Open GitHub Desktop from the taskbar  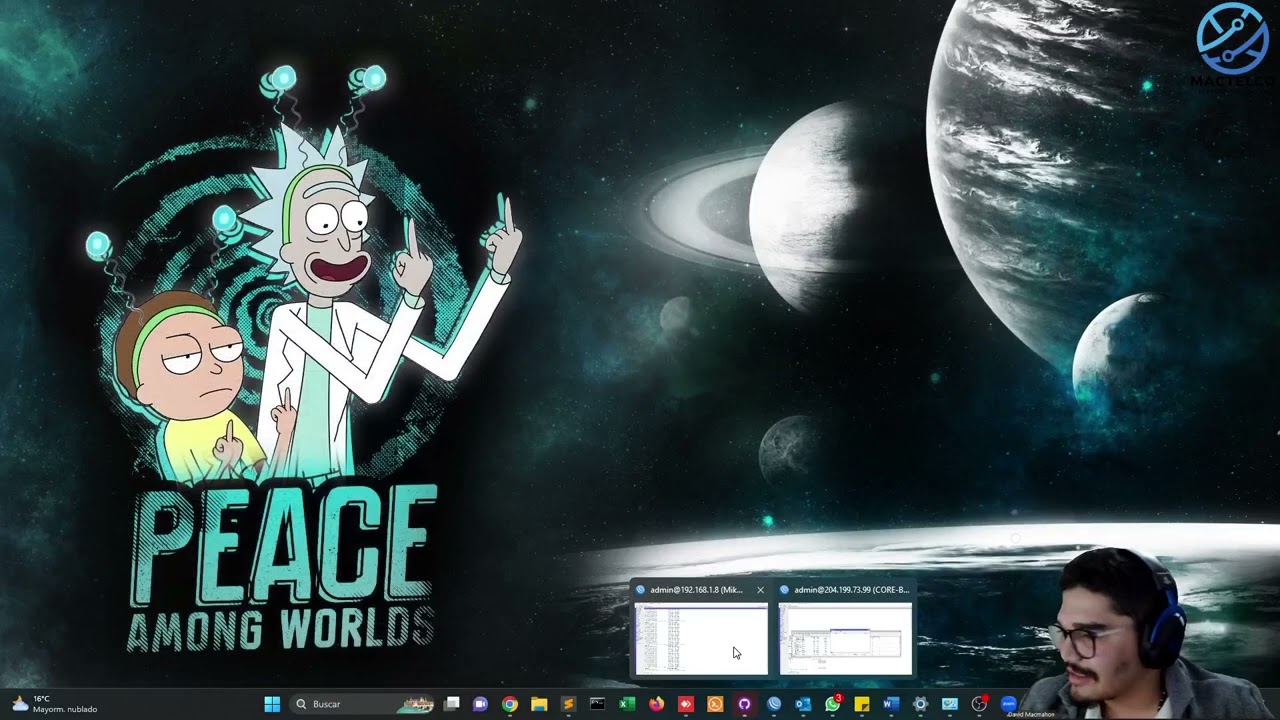(x=744, y=704)
